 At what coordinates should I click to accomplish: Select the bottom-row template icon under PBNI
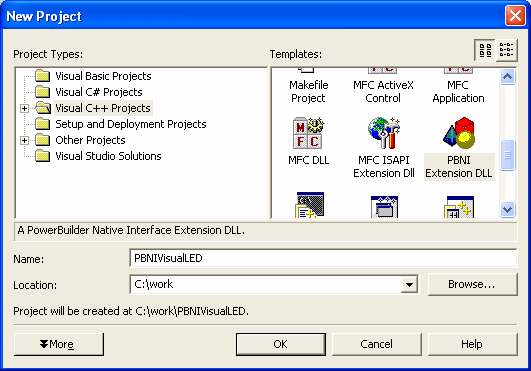tap(459, 206)
